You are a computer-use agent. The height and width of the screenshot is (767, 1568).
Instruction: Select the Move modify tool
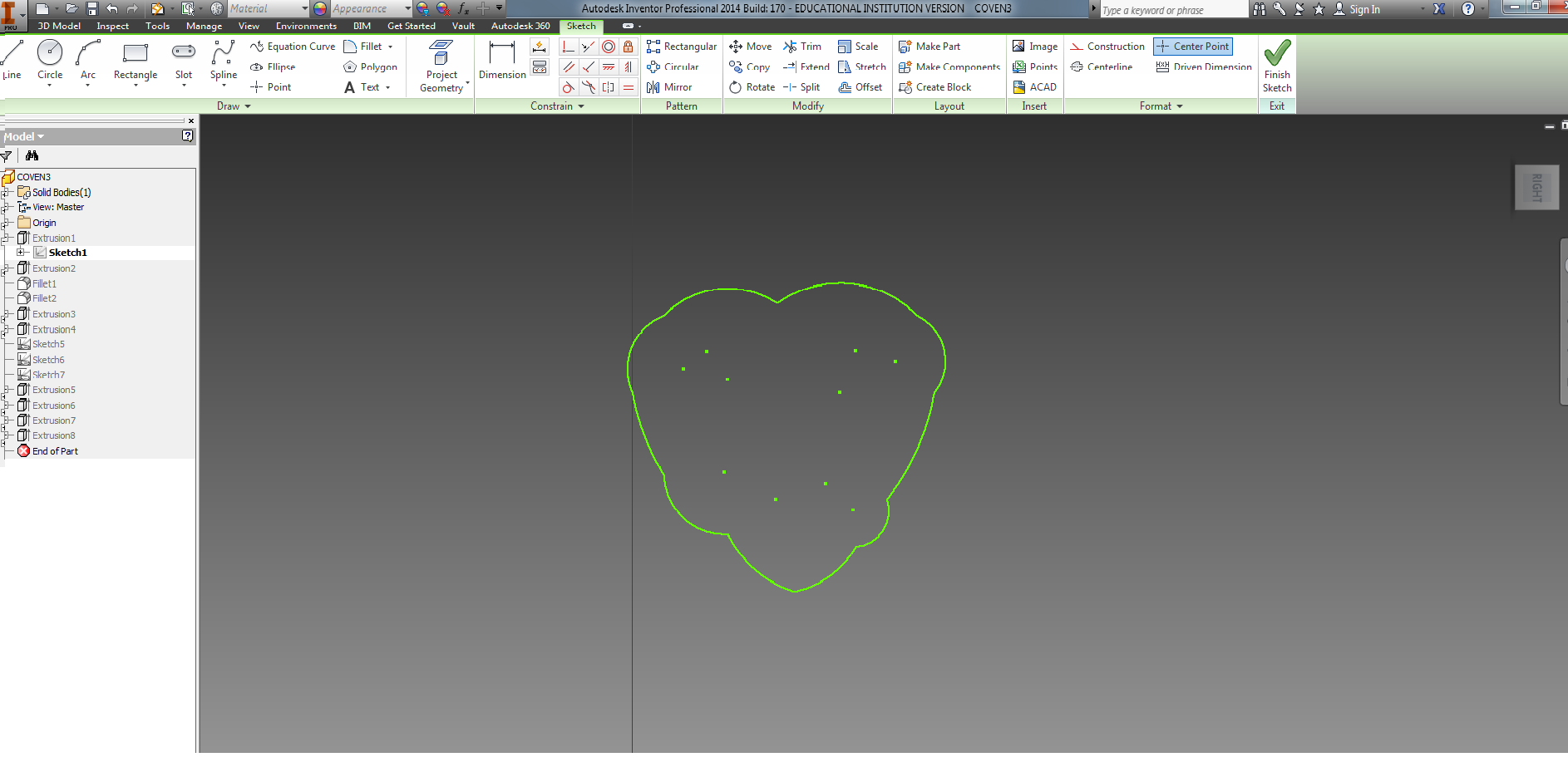(750, 47)
